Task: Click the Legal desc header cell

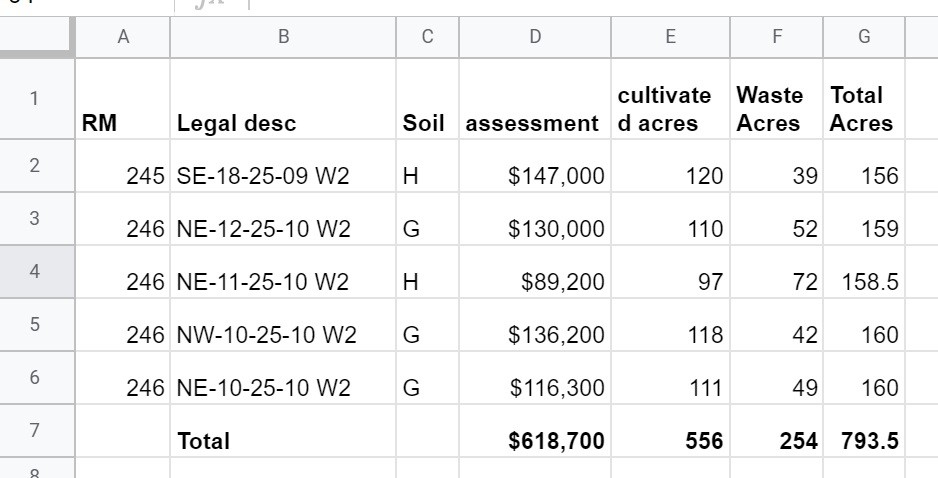Action: pyautogui.click(x=283, y=99)
